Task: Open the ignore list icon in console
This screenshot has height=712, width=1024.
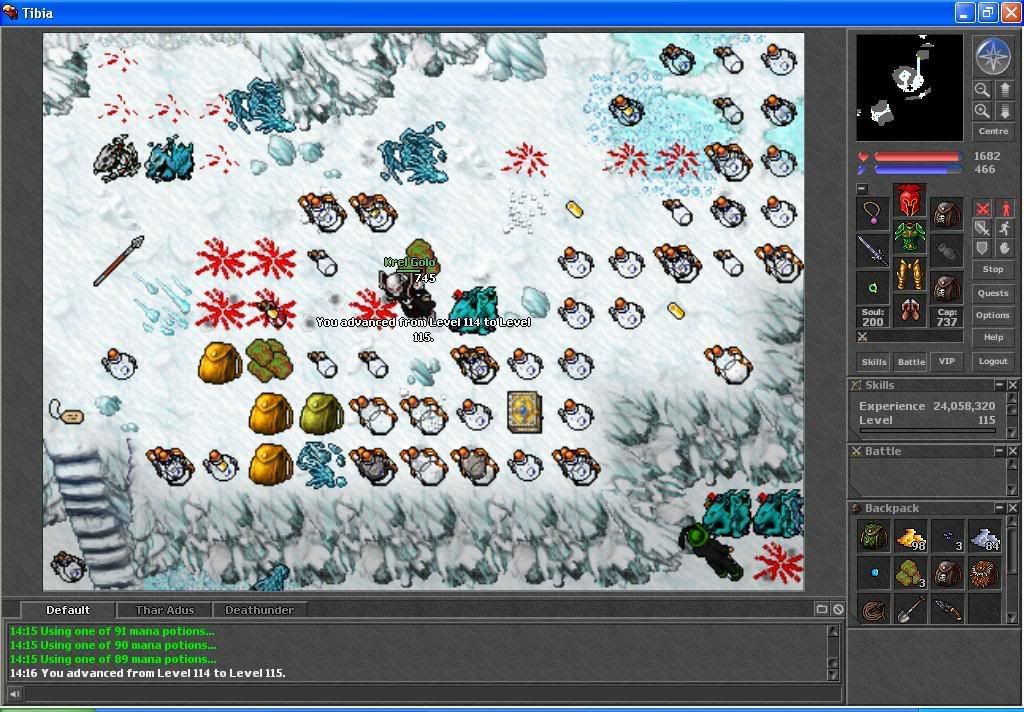Action: pos(837,609)
